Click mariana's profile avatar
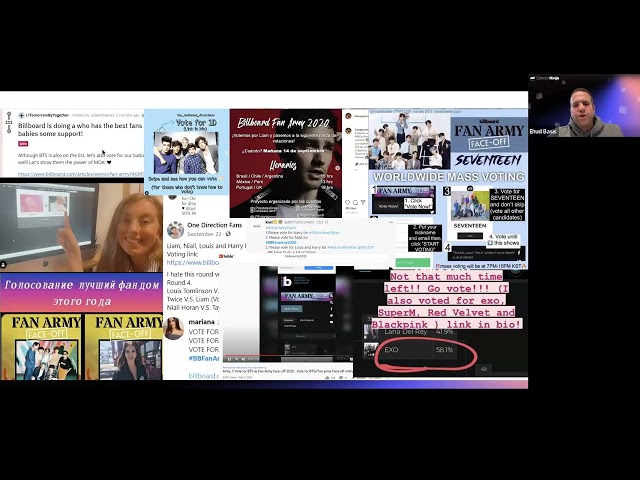The image size is (640, 480). pyautogui.click(x=173, y=328)
